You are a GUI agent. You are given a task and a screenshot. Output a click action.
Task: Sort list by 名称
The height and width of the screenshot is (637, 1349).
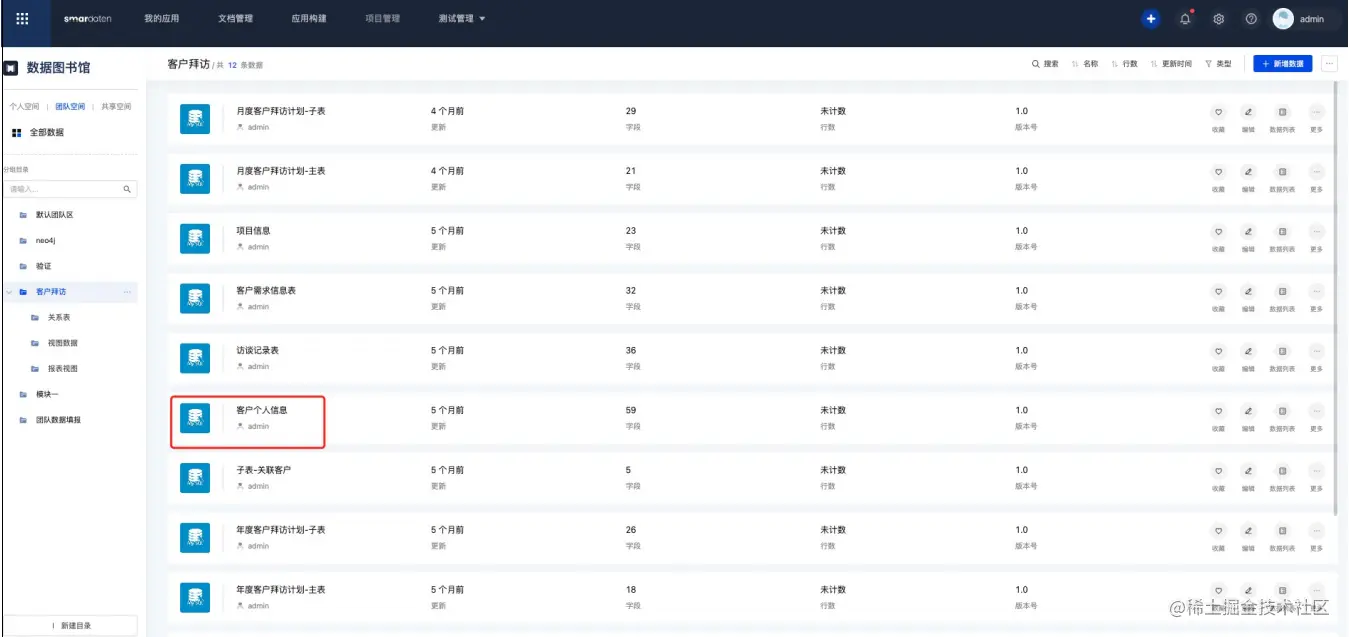pyautogui.click(x=1085, y=64)
